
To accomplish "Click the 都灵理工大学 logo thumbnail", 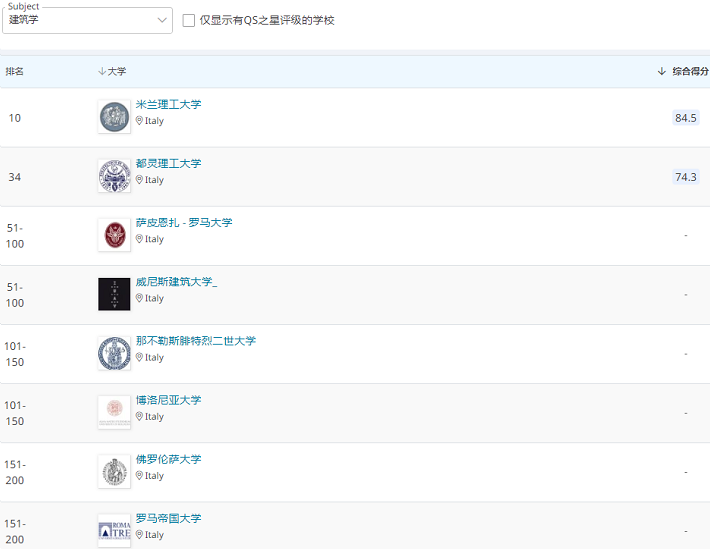I will click(114, 176).
